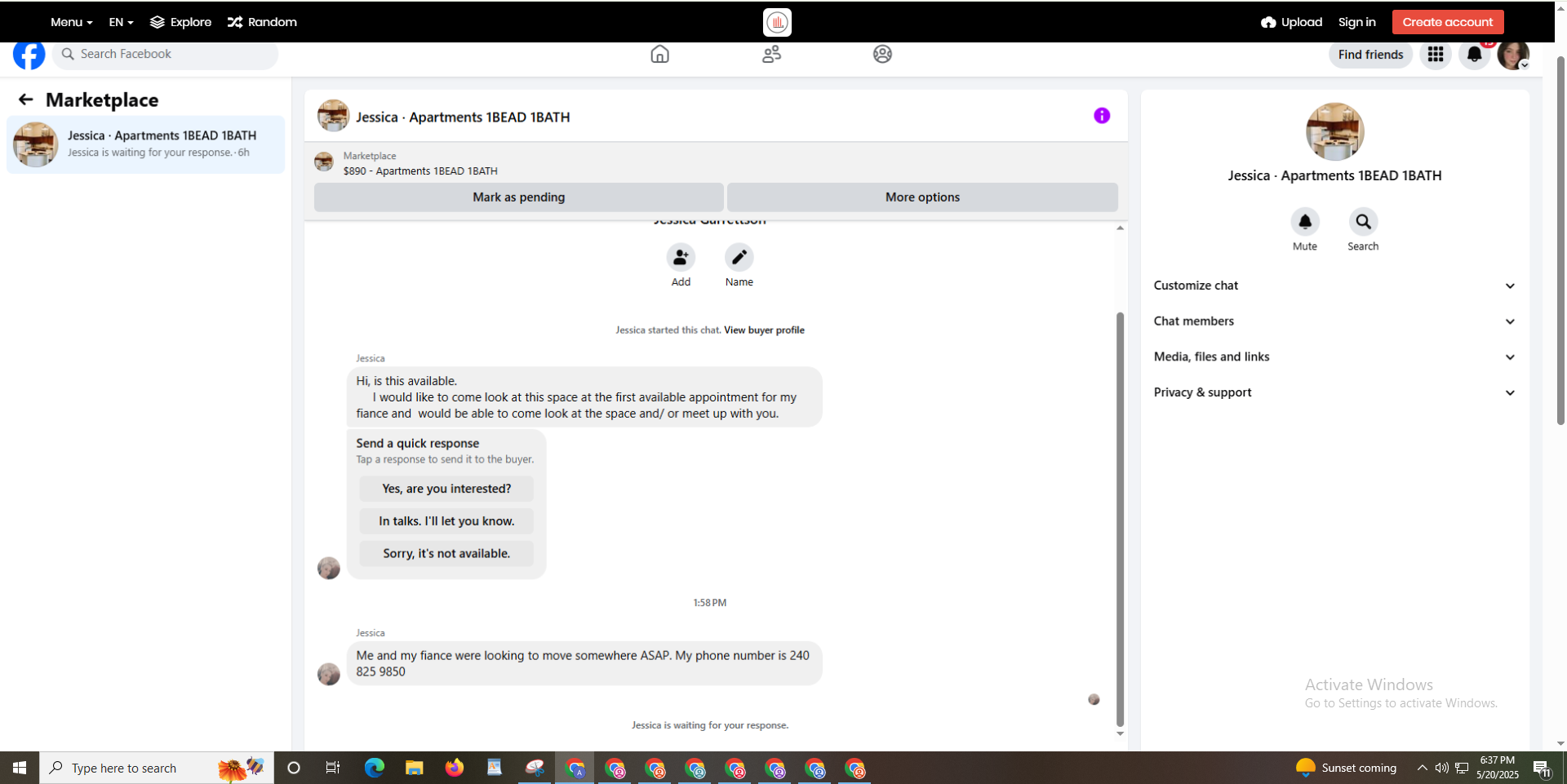The image size is (1567, 784).
Task: Open the volume speaker tray icon
Action: pos(1442,768)
